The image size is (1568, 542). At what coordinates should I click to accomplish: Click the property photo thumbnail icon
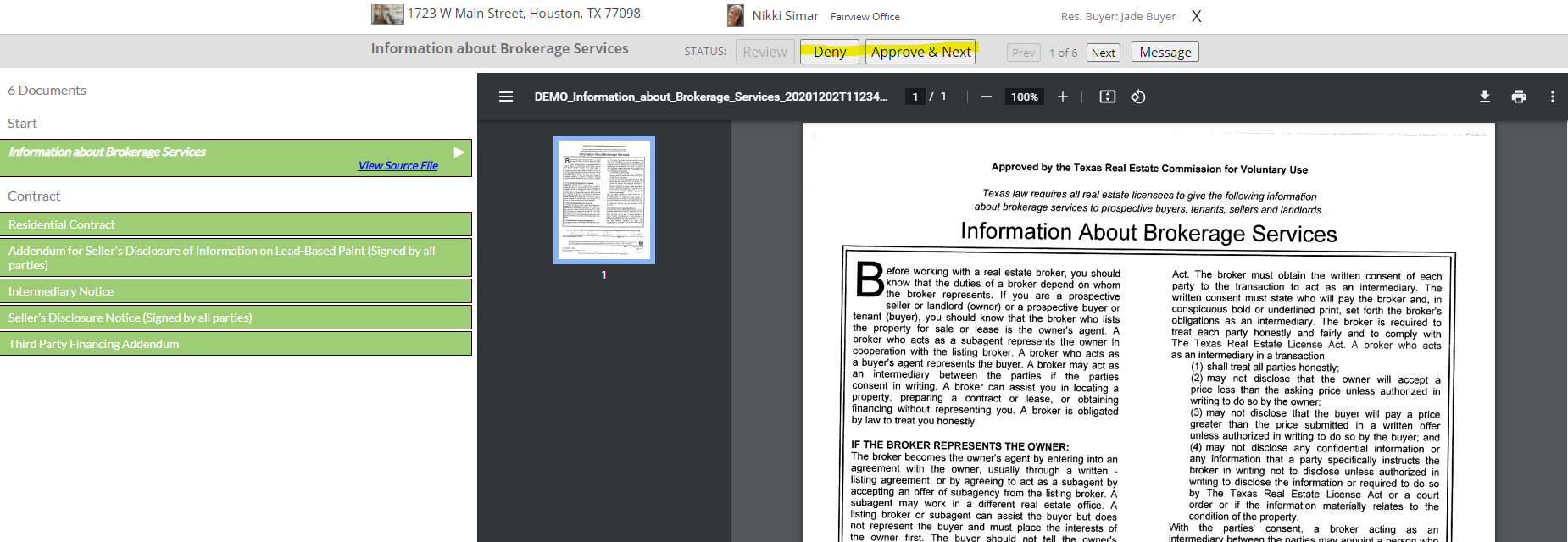click(x=387, y=14)
